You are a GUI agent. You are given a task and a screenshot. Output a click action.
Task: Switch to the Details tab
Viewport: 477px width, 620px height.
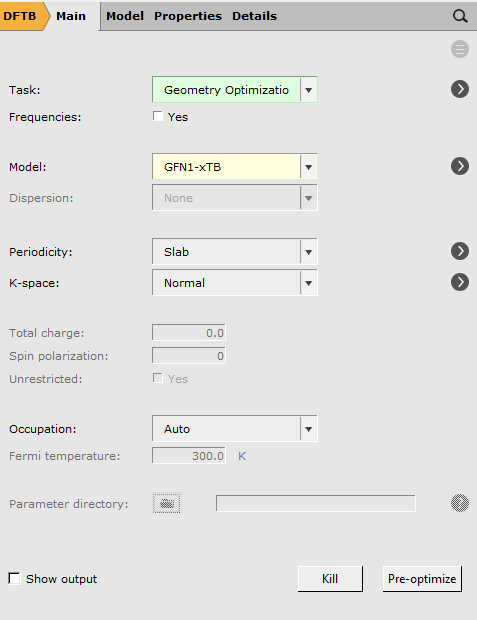(x=254, y=16)
